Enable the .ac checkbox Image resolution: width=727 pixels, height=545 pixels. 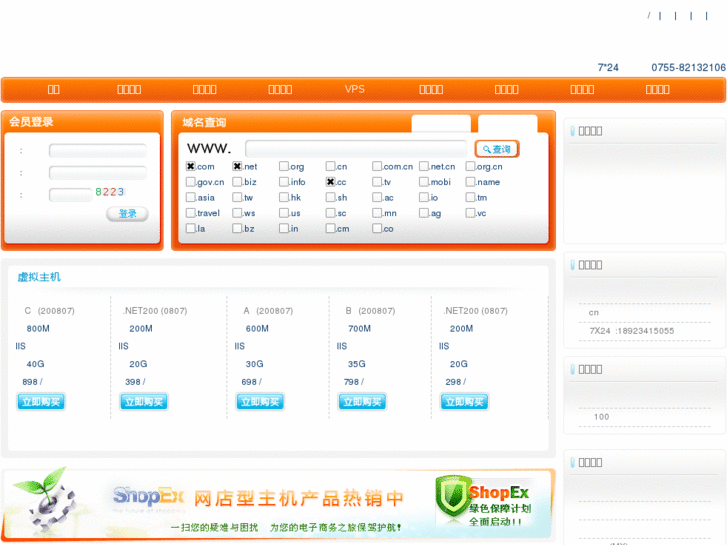[x=377, y=197]
